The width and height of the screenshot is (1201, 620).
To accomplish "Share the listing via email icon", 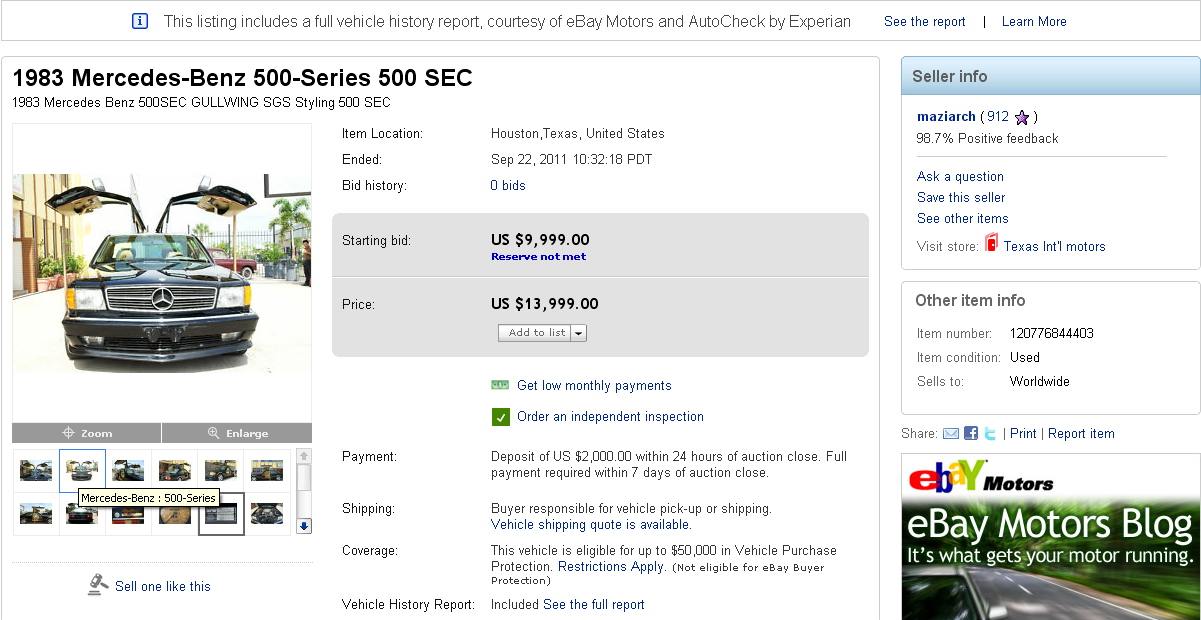I will pyautogui.click(x=951, y=434).
